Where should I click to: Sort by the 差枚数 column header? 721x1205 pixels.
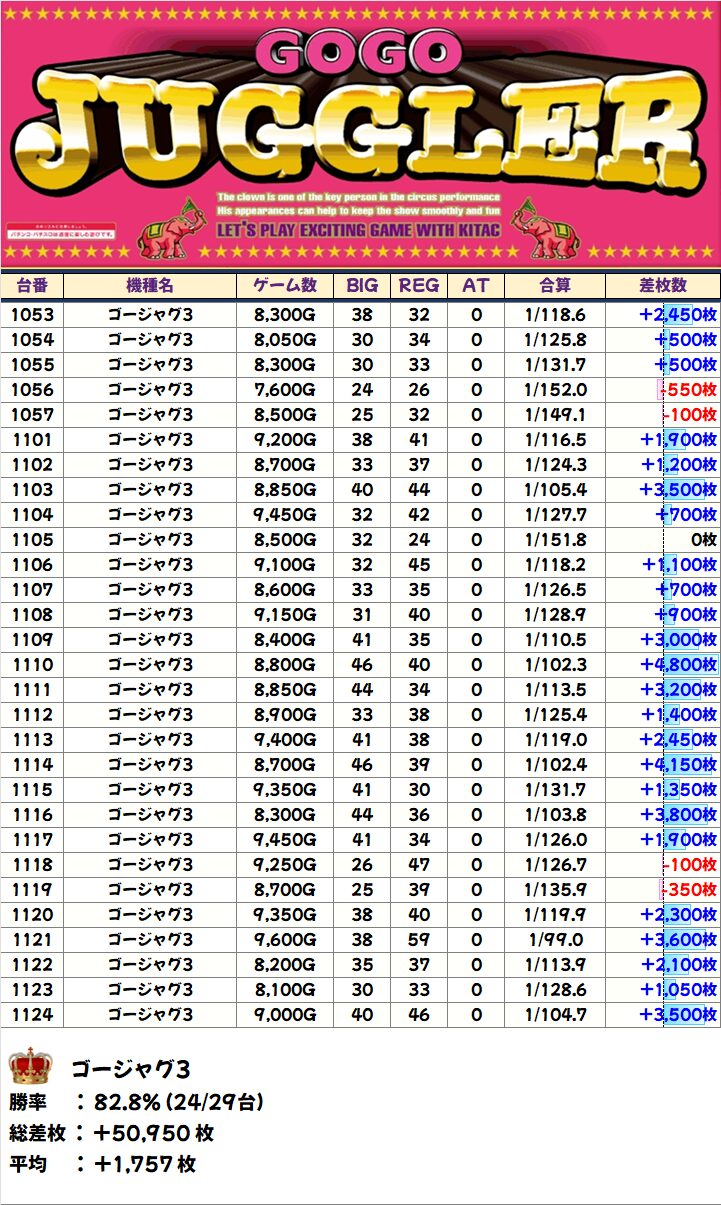(662, 285)
